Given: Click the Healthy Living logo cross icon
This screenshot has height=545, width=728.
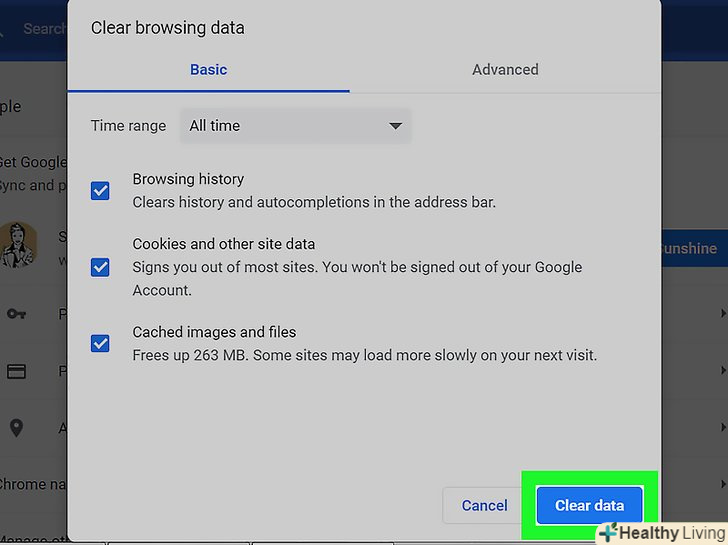Looking at the screenshot, I should pos(606,533).
